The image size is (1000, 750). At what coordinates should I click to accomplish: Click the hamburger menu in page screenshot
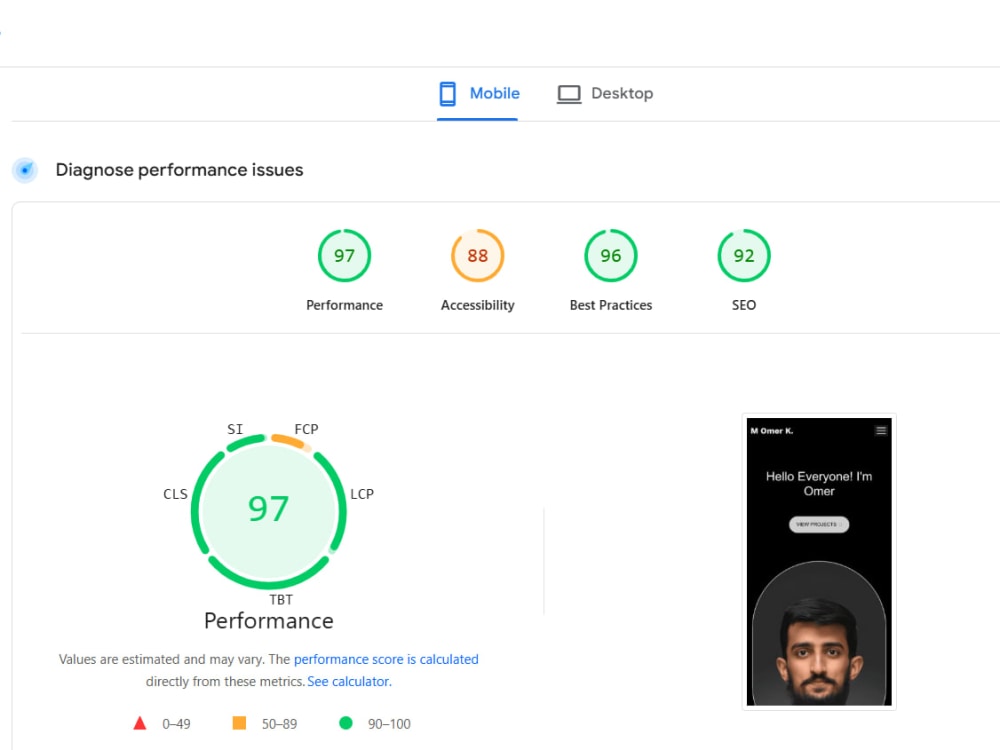point(881,430)
